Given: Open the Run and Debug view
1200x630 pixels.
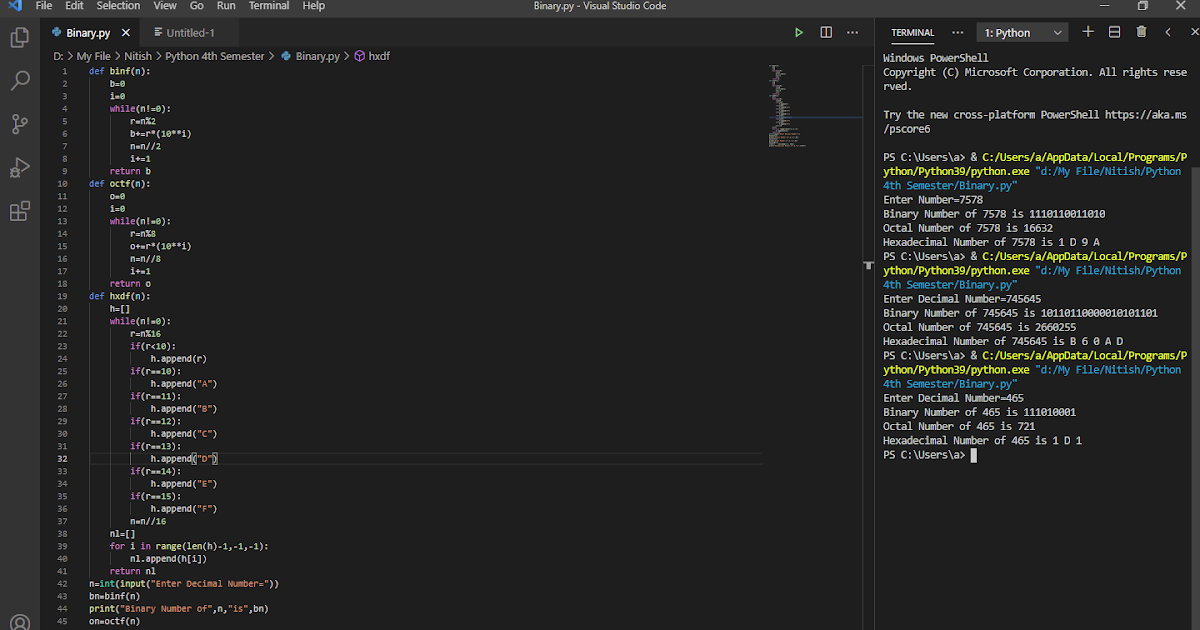Looking at the screenshot, I should pyautogui.click(x=19, y=168).
